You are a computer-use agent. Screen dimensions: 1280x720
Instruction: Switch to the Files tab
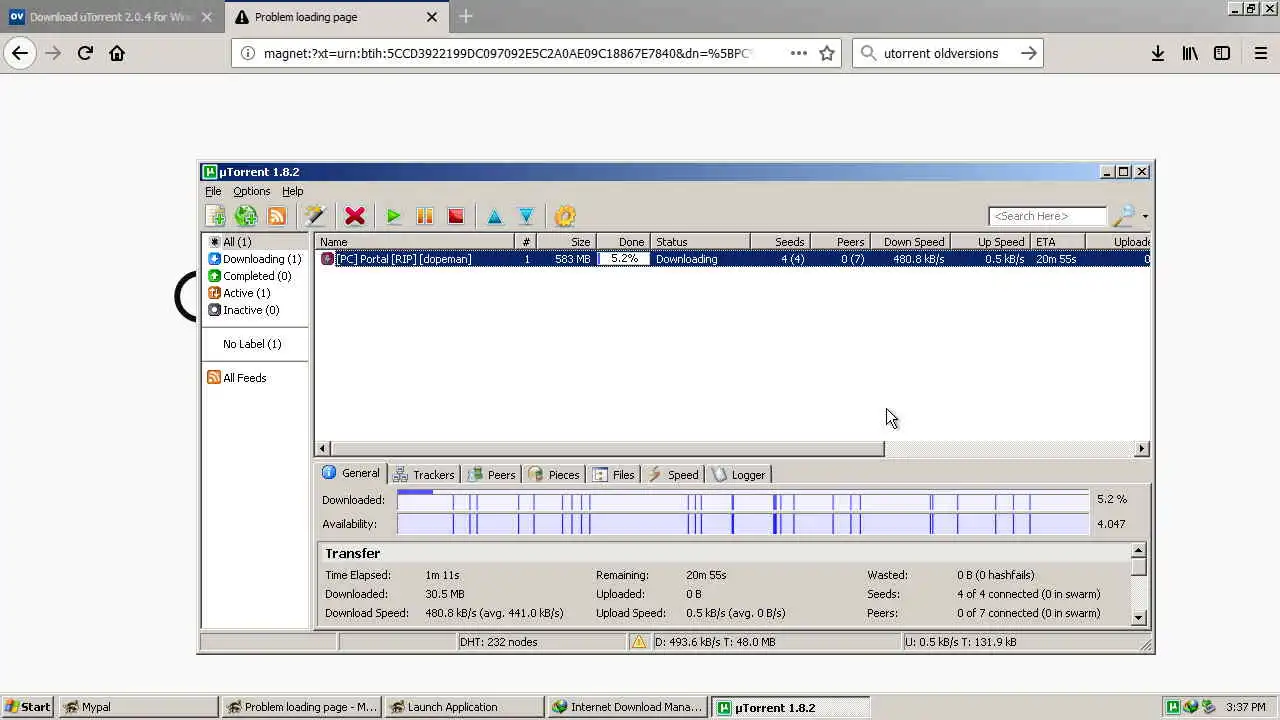(x=614, y=475)
